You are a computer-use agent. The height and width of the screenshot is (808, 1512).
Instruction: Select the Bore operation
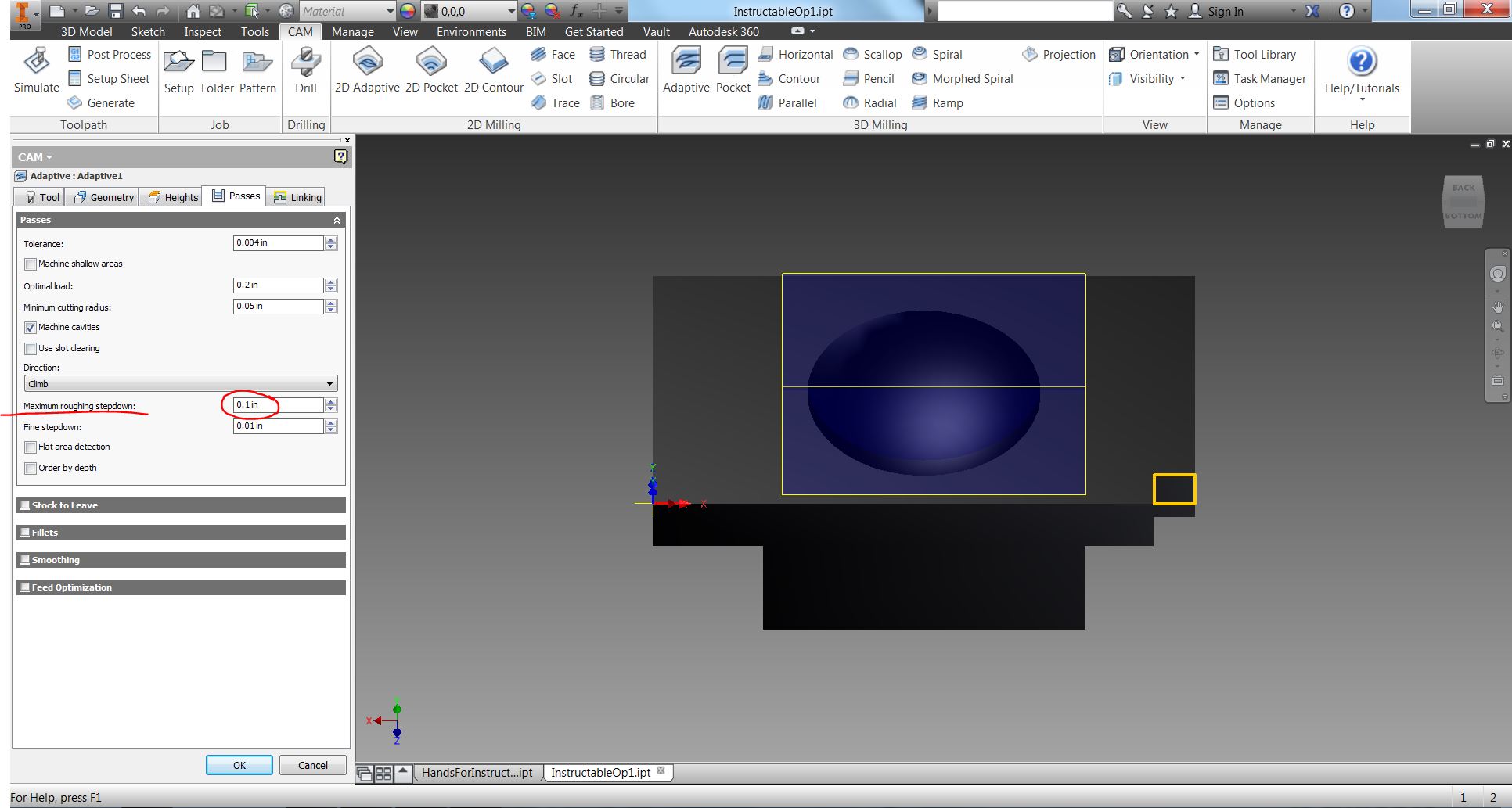612,102
